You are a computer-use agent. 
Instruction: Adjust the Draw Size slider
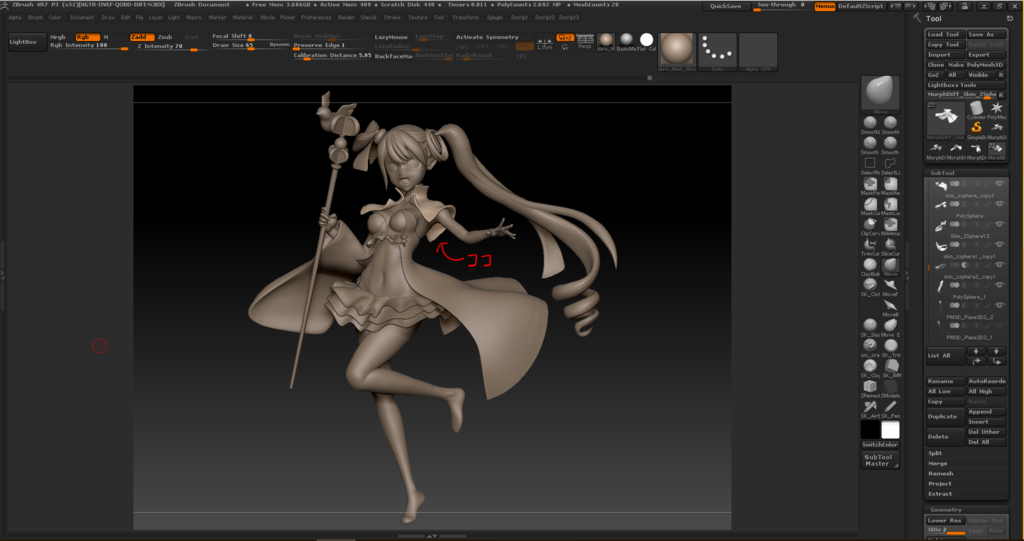pyautogui.click(x=251, y=46)
